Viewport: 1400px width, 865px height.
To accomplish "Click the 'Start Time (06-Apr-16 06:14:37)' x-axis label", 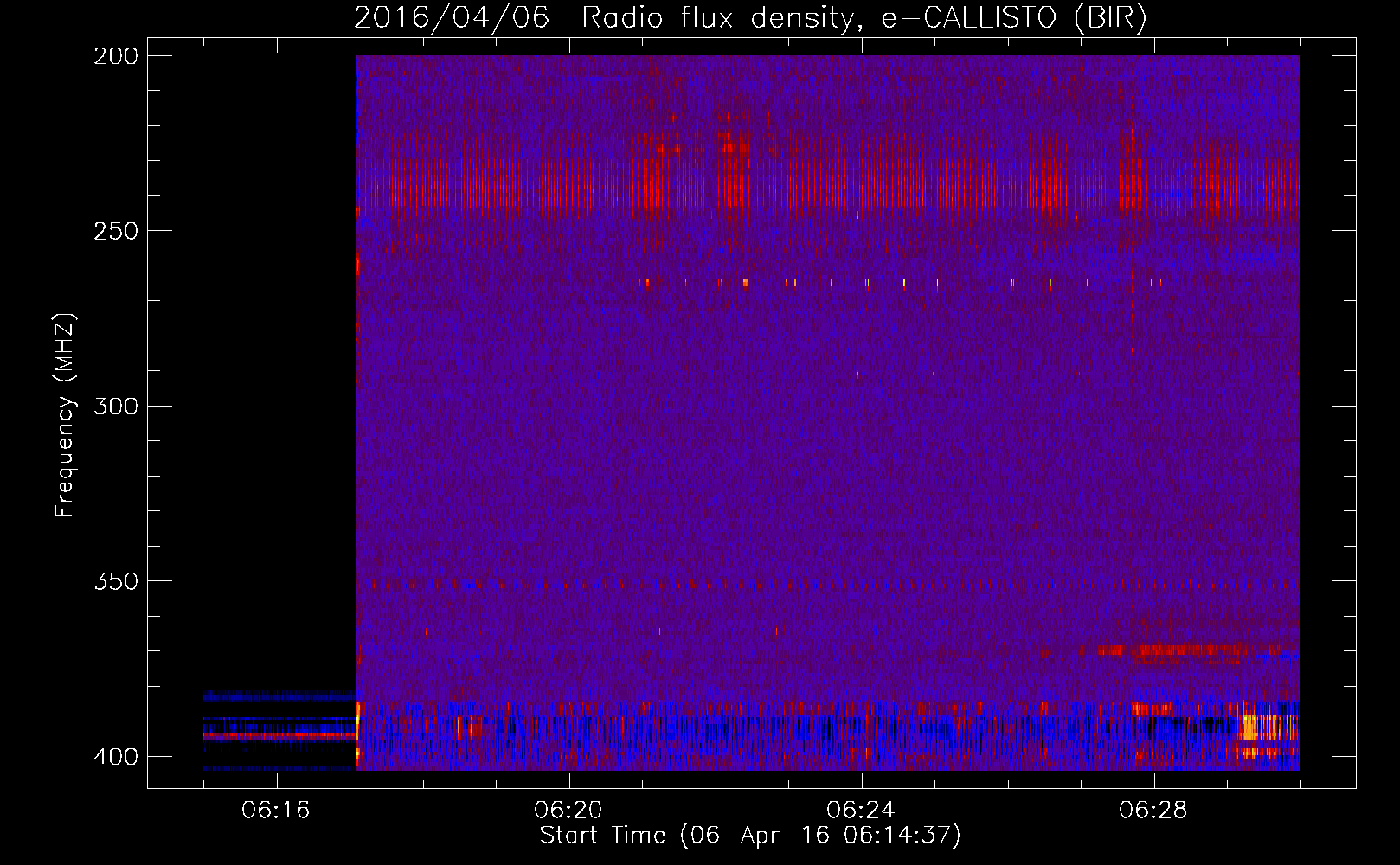I will click(x=750, y=836).
